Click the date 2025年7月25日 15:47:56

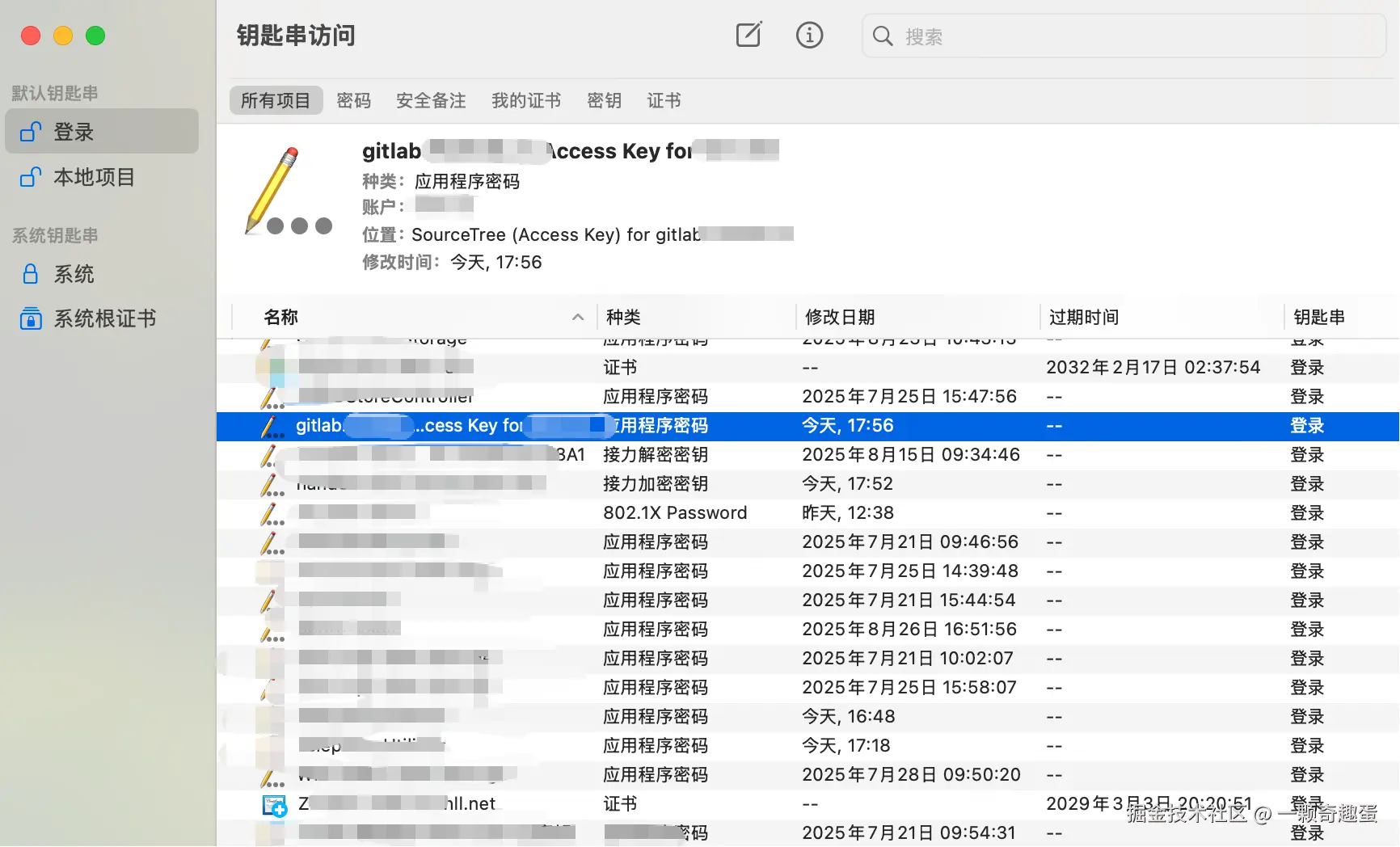(x=909, y=397)
